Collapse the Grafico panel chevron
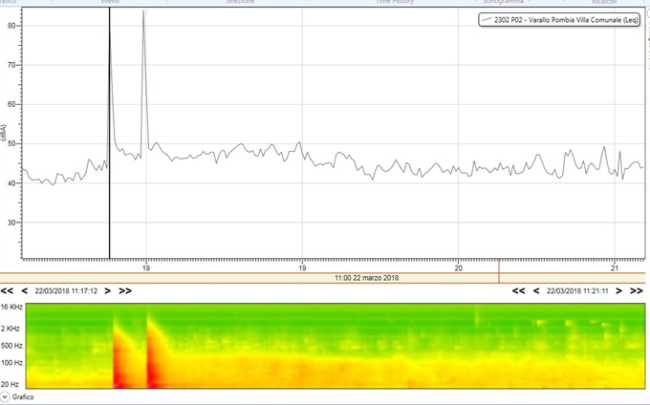650x405 pixels. click(5, 398)
